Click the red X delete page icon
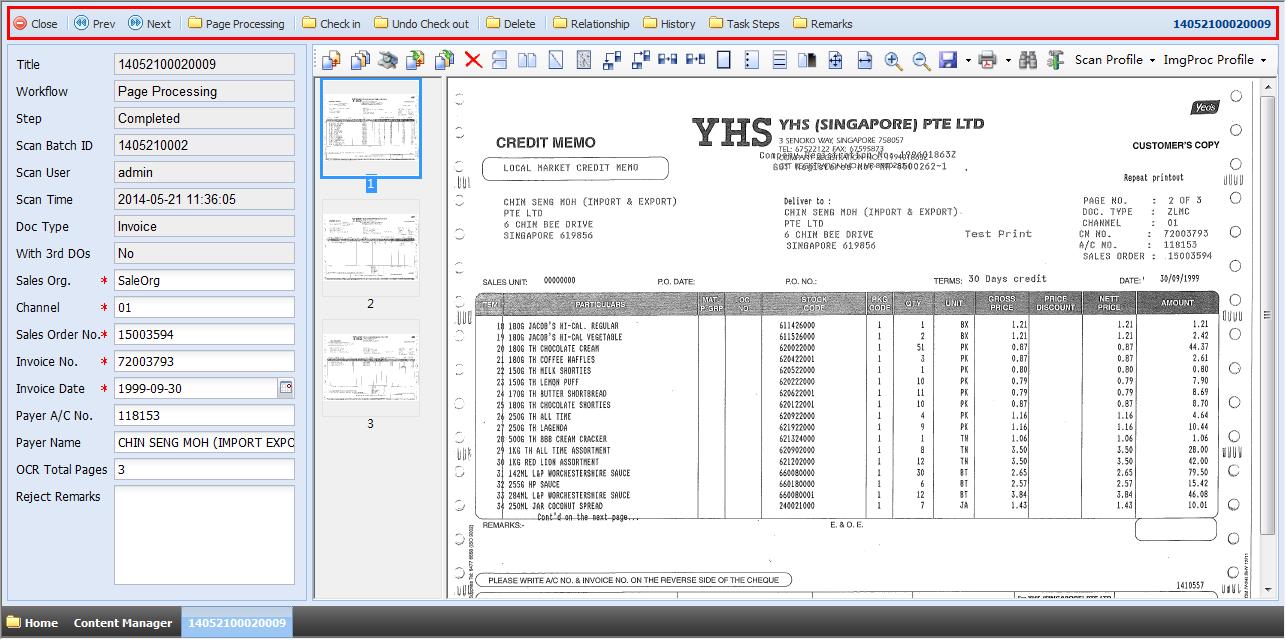Image resolution: width=1286 pixels, height=640 pixels. coord(472,60)
